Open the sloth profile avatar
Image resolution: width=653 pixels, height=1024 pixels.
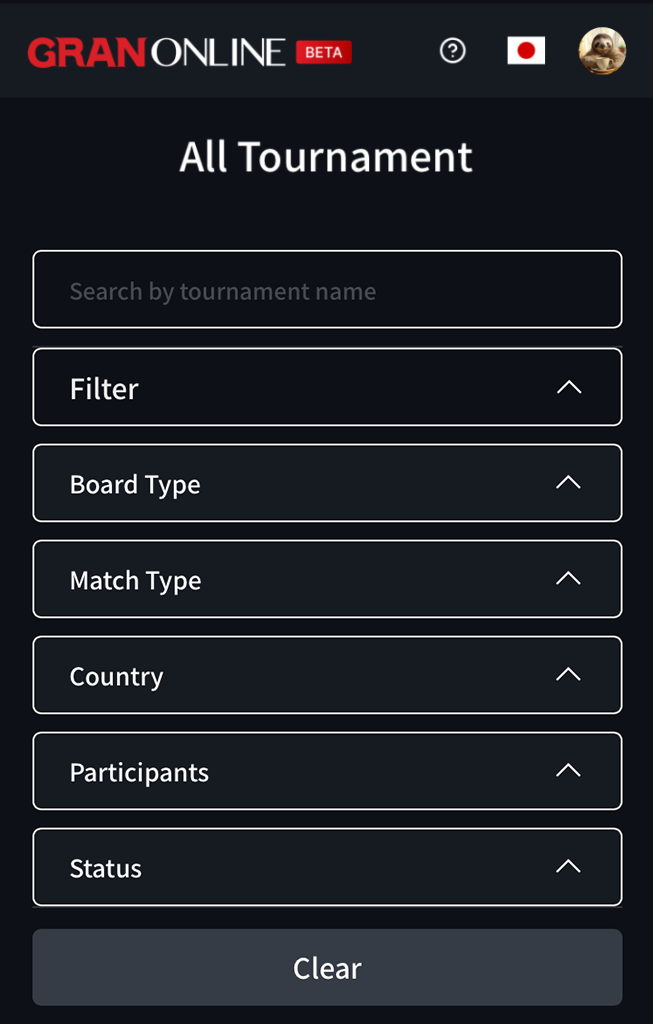602,50
